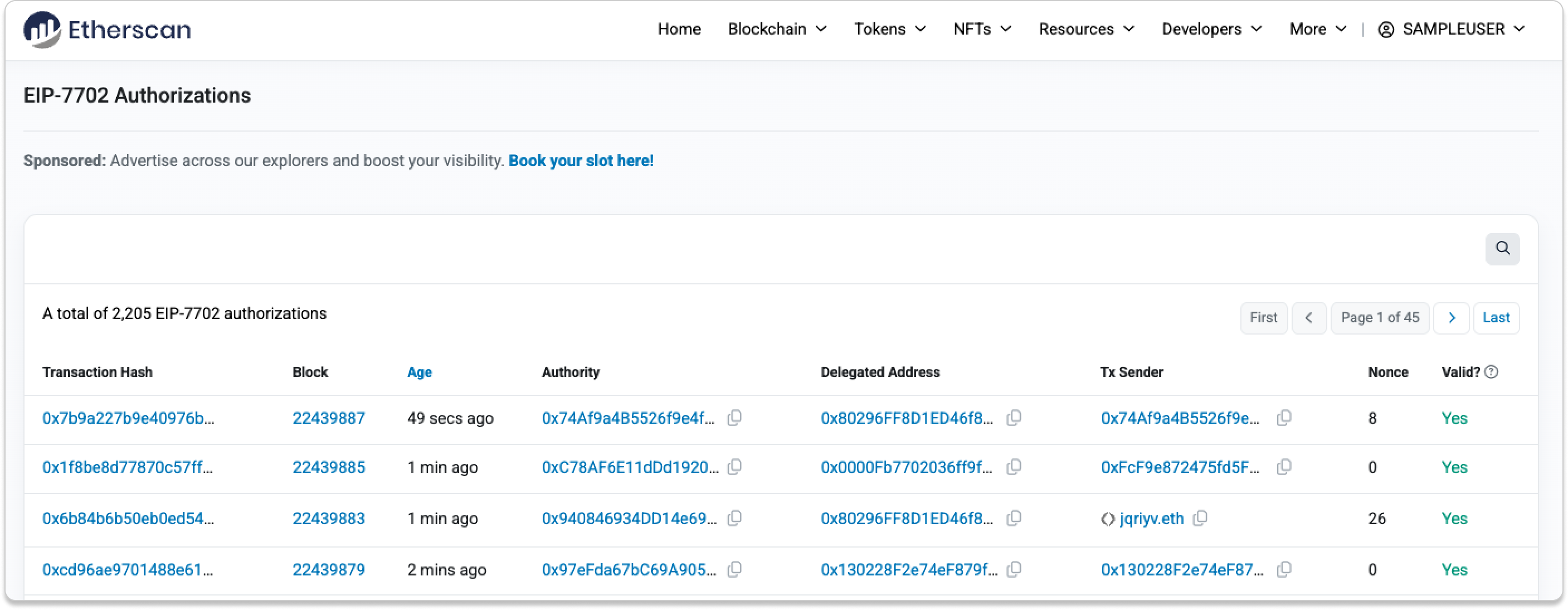Toggle the Age column header format
The width and height of the screenshot is (1568, 610).
[x=420, y=372]
